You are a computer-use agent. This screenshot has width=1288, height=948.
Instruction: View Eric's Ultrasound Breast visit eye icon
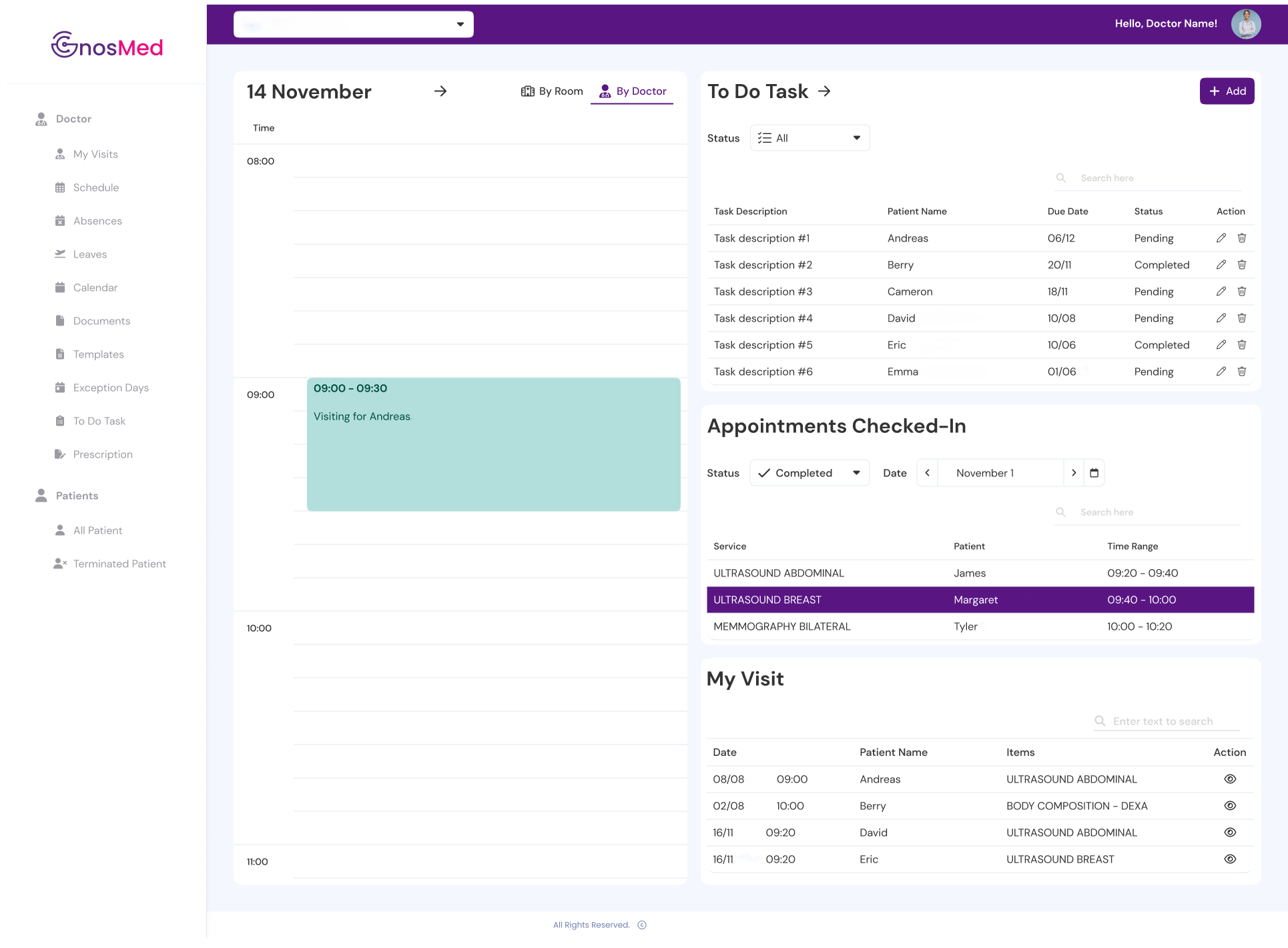pyautogui.click(x=1230, y=859)
